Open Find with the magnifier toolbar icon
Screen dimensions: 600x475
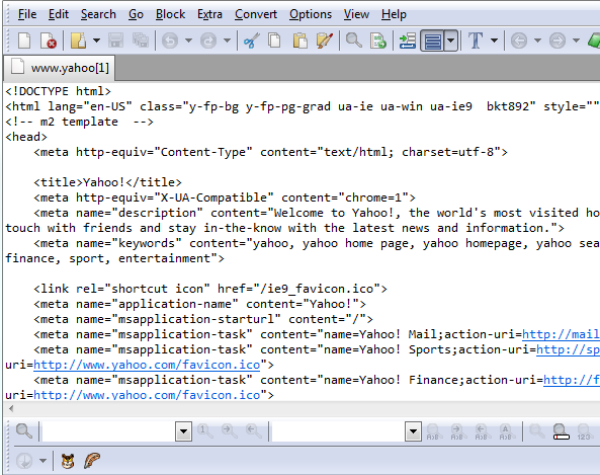[354, 41]
